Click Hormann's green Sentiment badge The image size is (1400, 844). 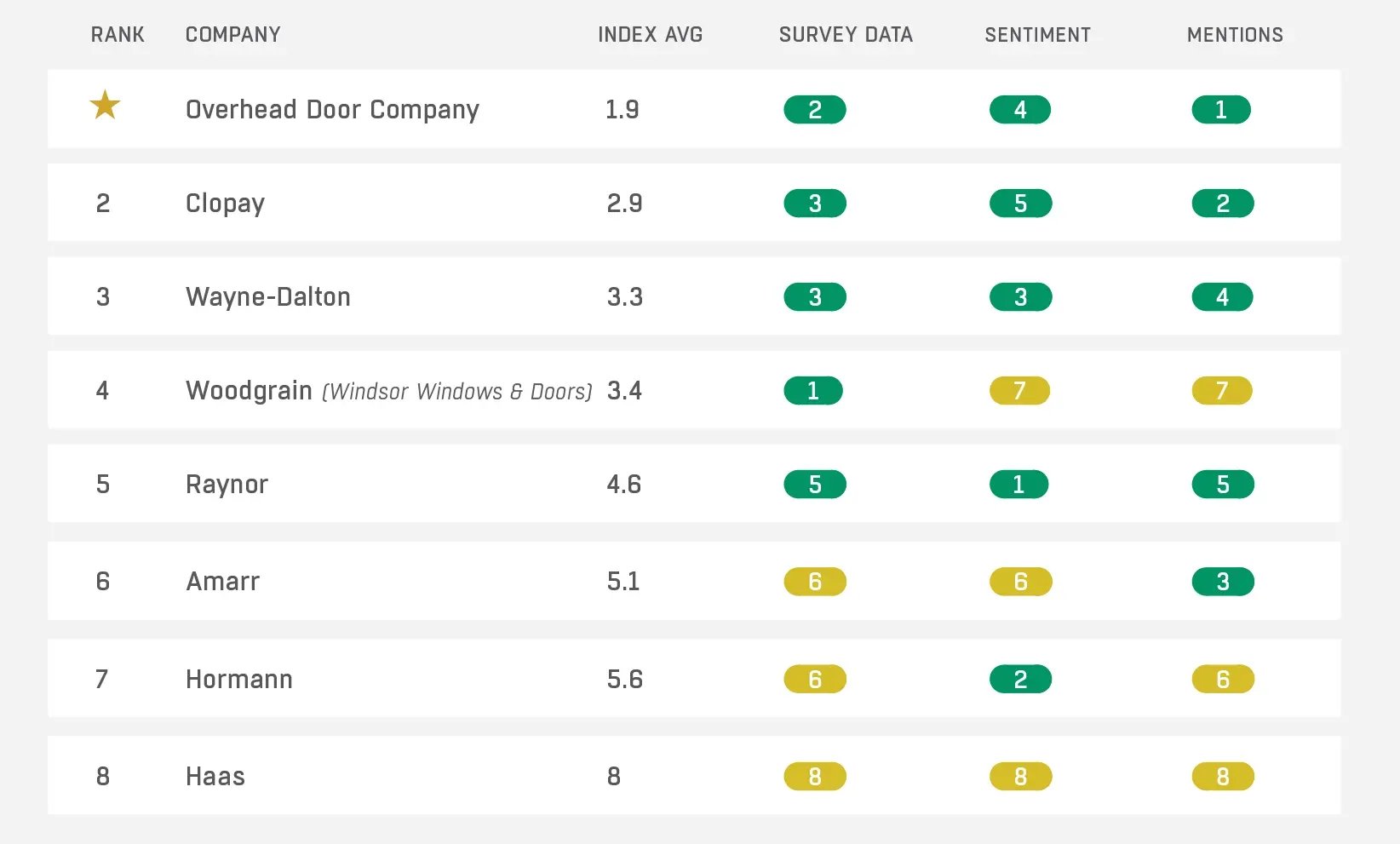coord(1020,680)
